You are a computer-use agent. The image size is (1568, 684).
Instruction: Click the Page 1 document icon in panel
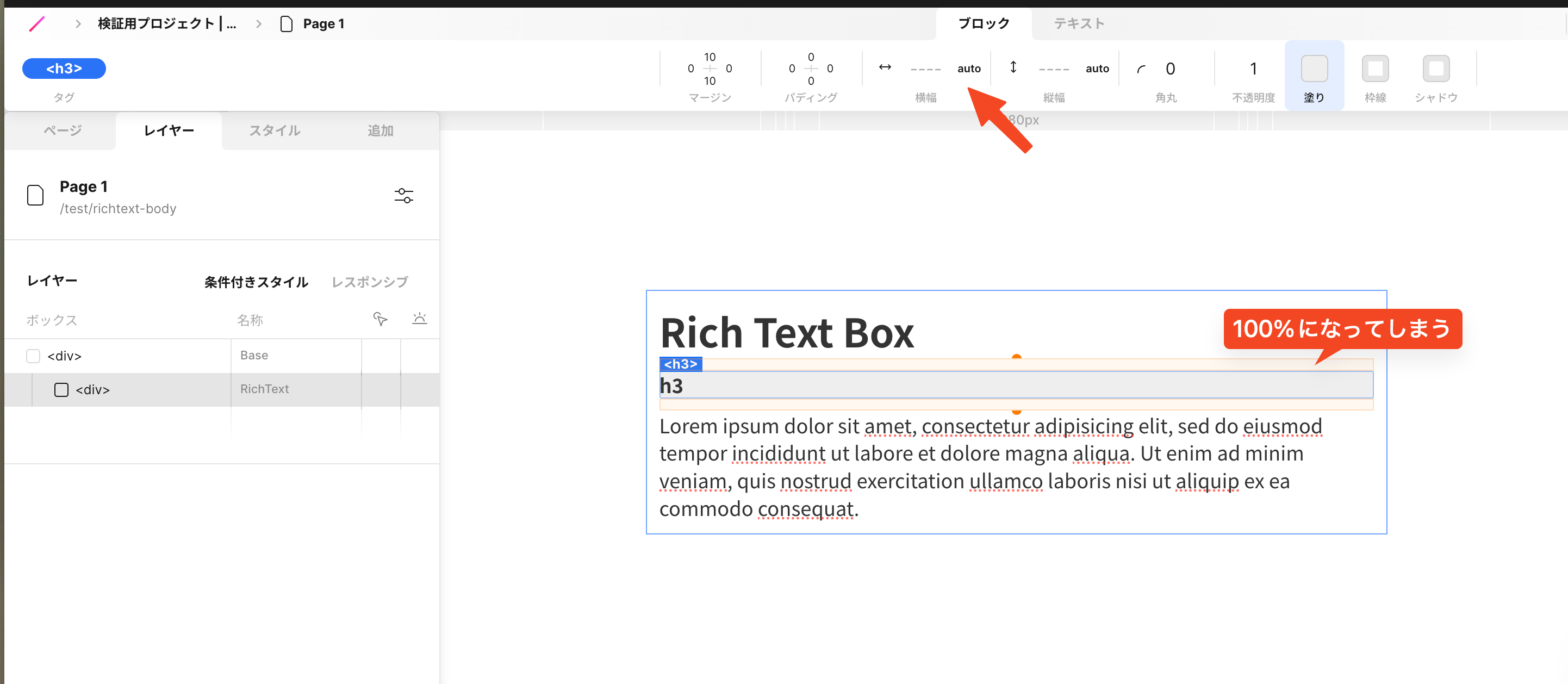(x=35, y=195)
